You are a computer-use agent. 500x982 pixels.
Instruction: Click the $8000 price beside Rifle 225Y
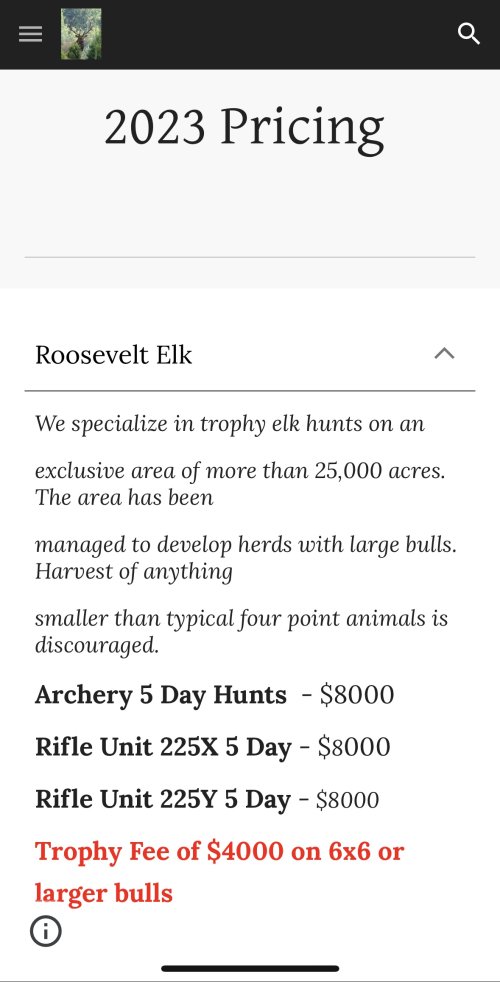tap(347, 800)
